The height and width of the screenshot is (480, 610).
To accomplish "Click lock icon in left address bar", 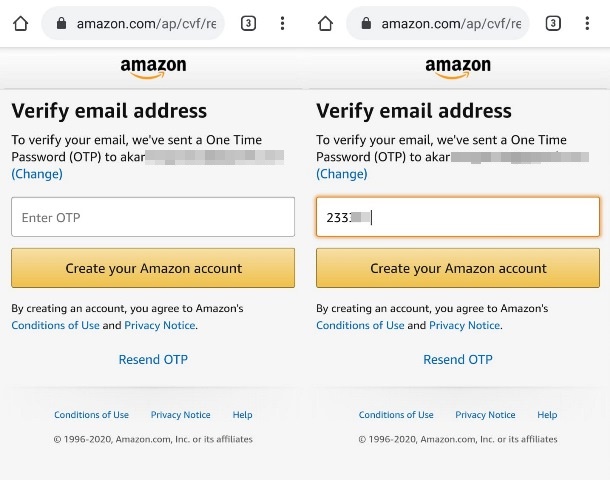I will [x=61, y=23].
